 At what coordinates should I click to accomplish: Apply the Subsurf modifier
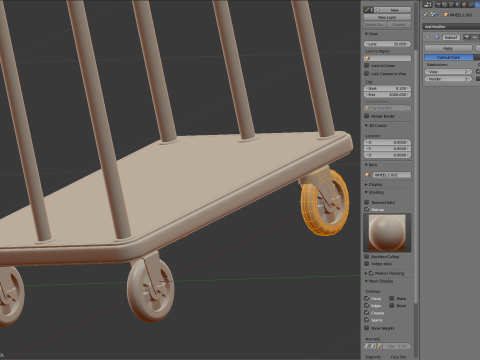click(x=448, y=48)
